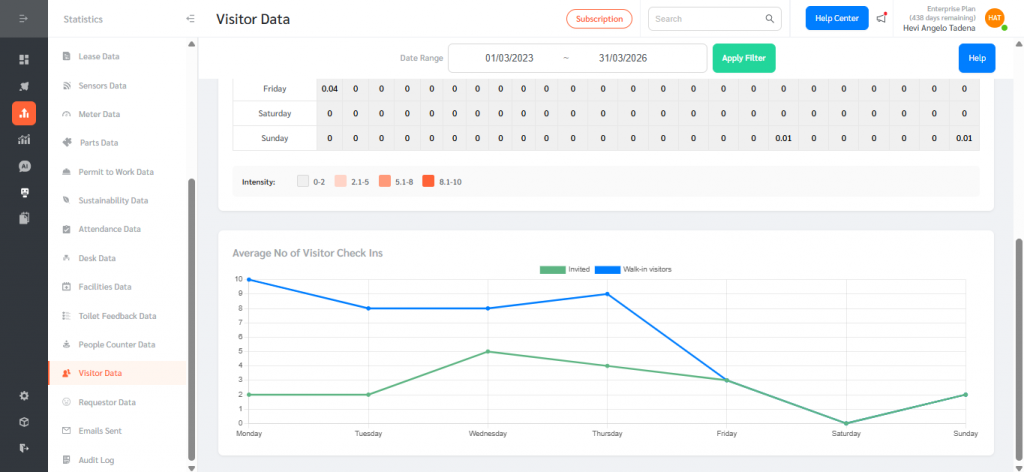Open the AI assistant icon in left rail
The image size is (1024, 472).
point(24,166)
